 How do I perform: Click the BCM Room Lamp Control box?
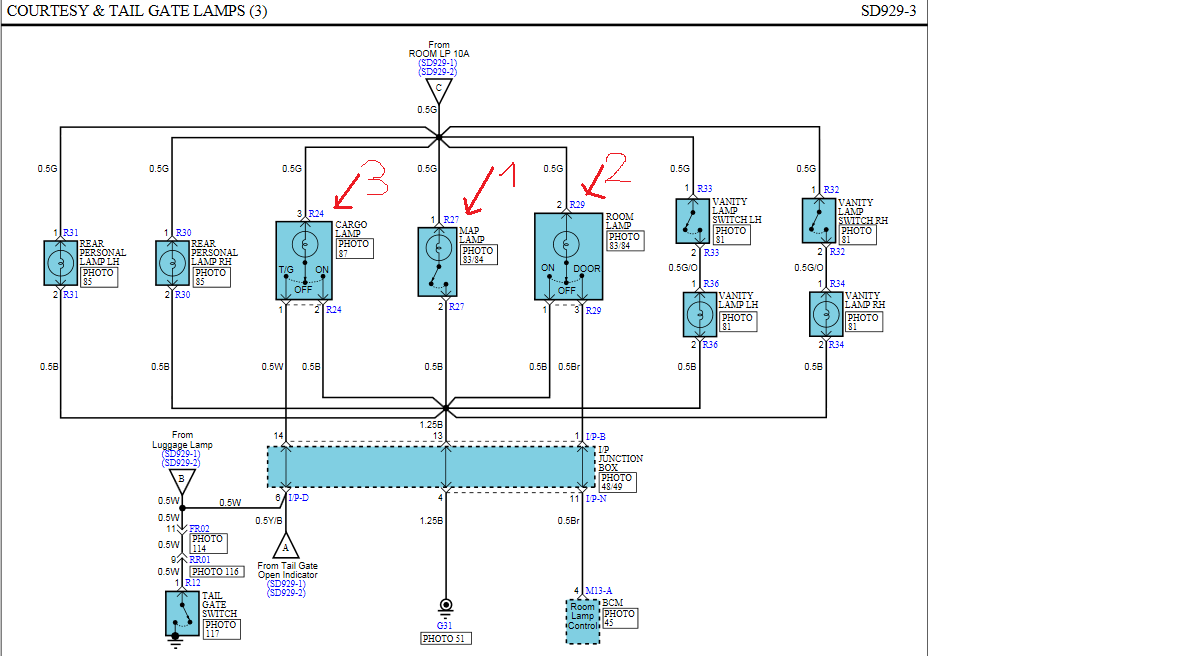click(582, 620)
